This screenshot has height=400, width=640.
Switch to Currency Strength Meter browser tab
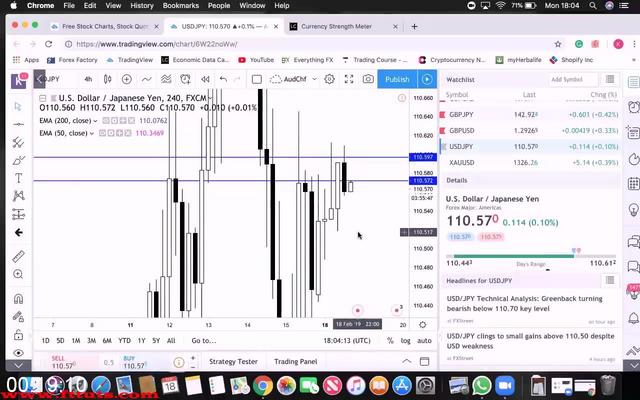[x=336, y=26]
